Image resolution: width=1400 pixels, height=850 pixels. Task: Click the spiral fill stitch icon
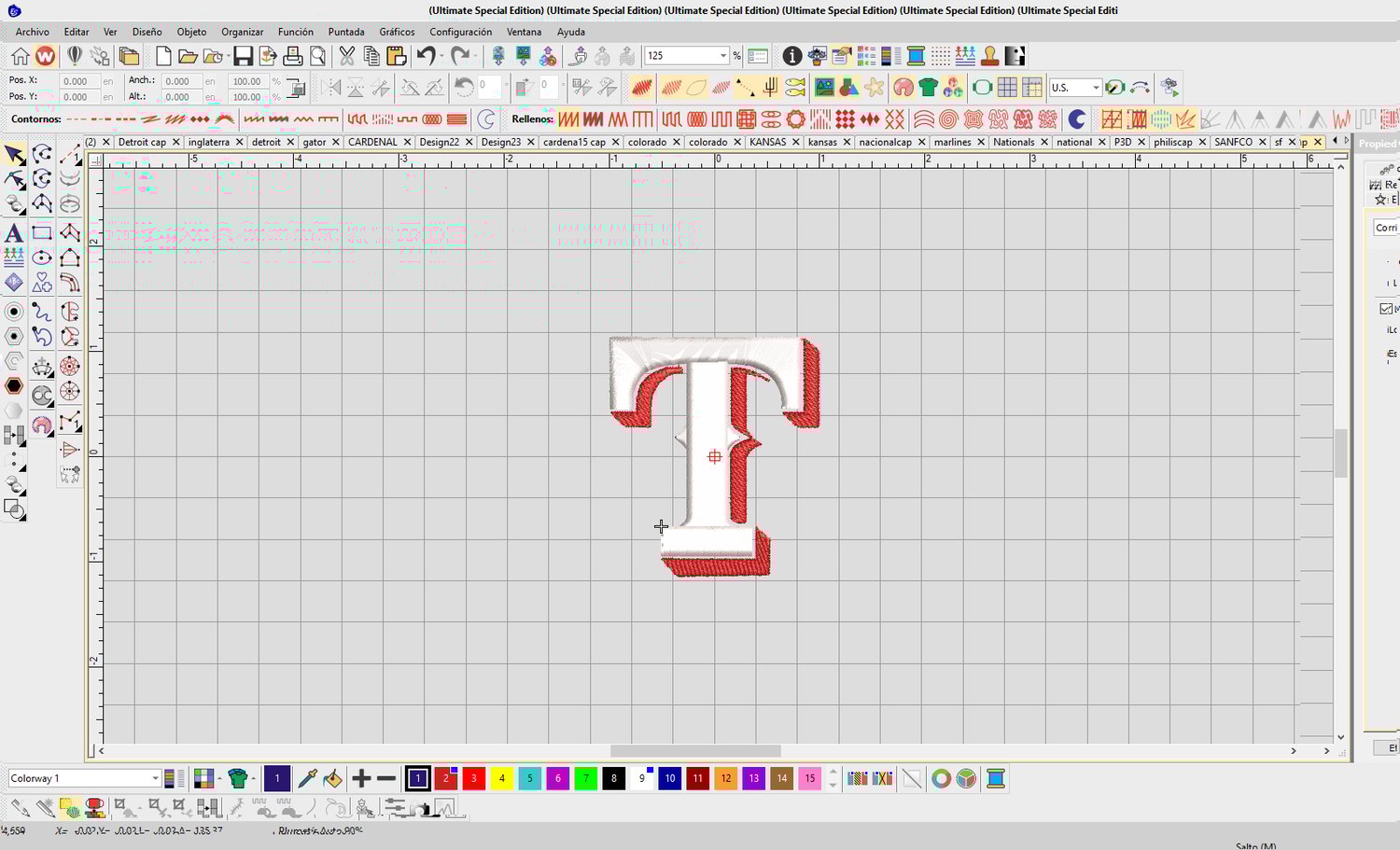click(948, 119)
